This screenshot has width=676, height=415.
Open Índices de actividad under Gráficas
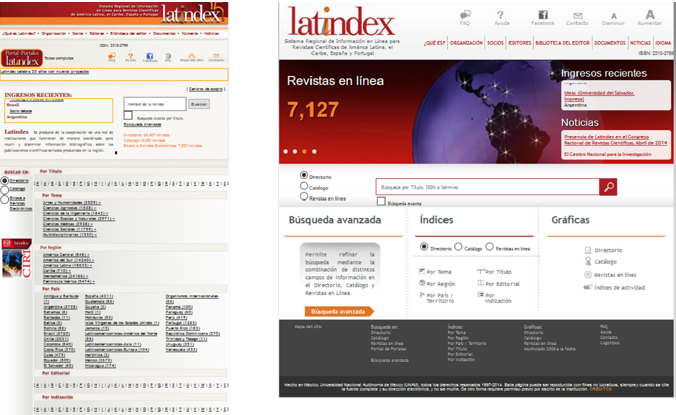click(x=614, y=287)
